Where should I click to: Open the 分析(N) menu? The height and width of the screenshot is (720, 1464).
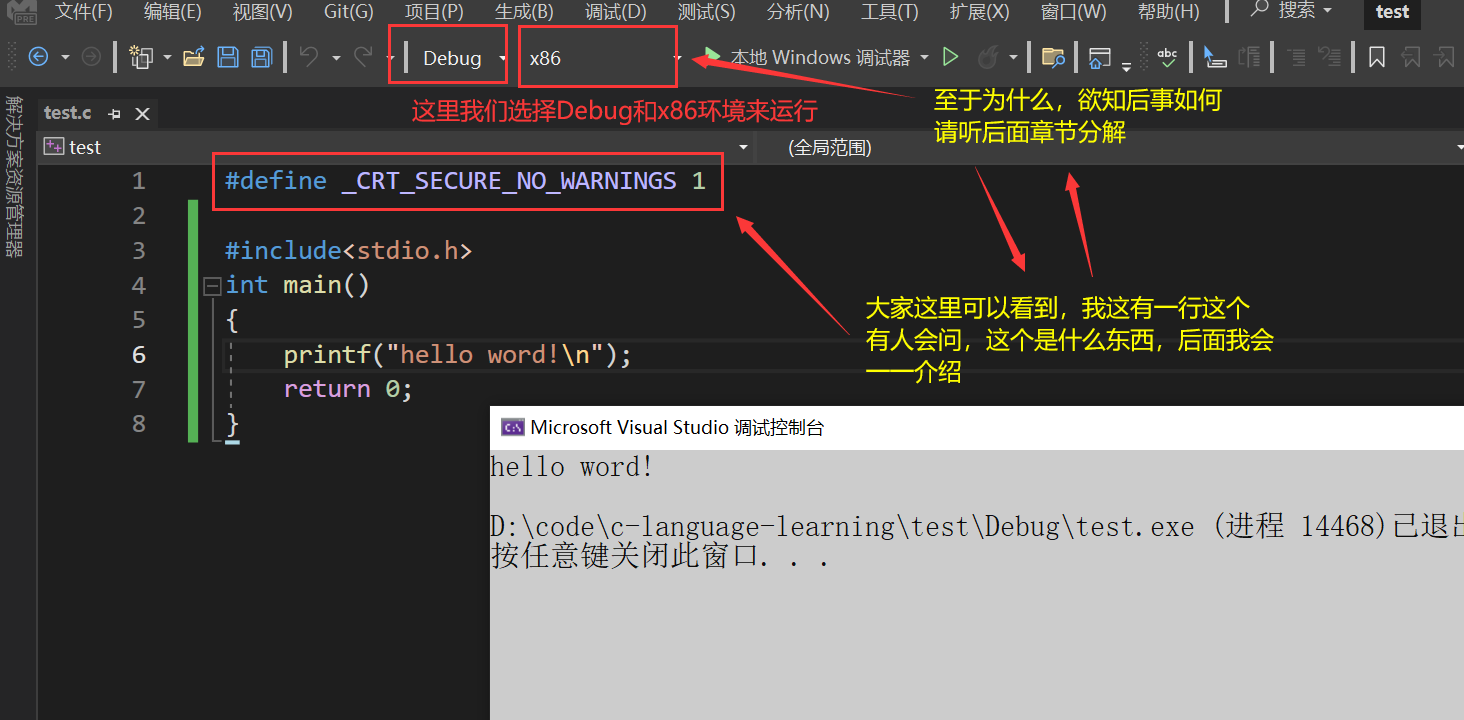798,12
